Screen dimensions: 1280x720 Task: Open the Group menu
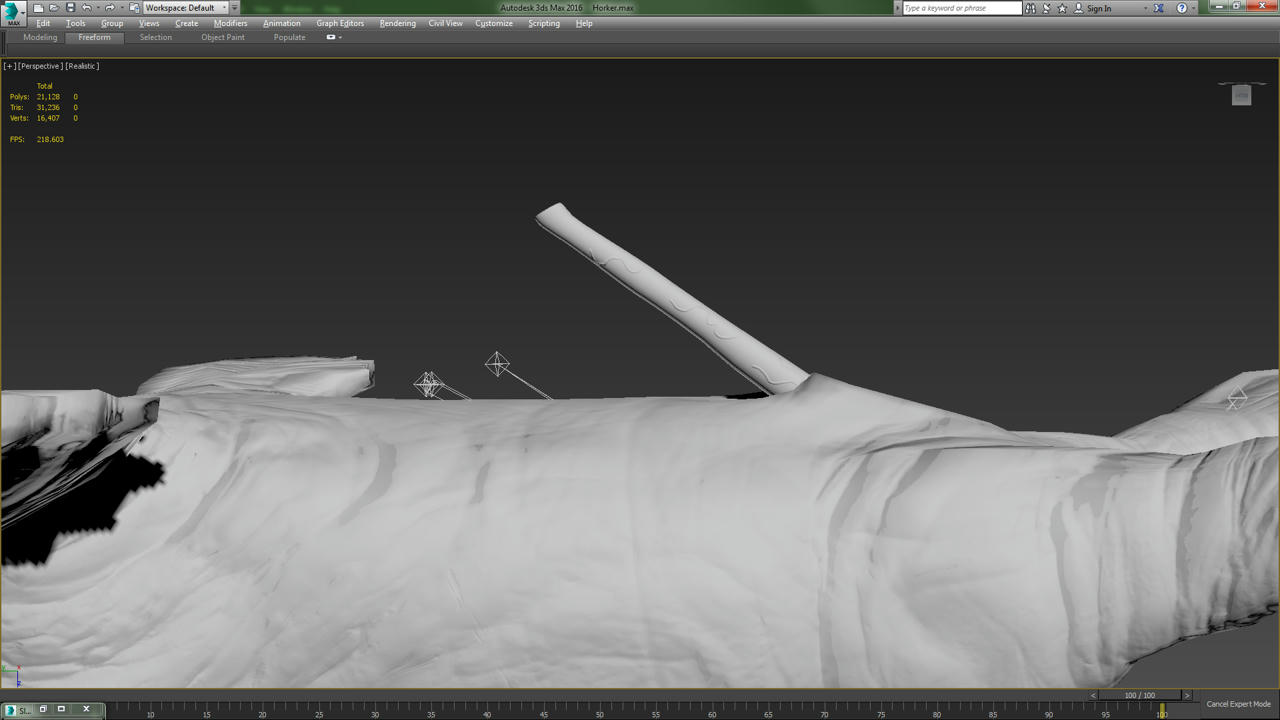tap(112, 23)
